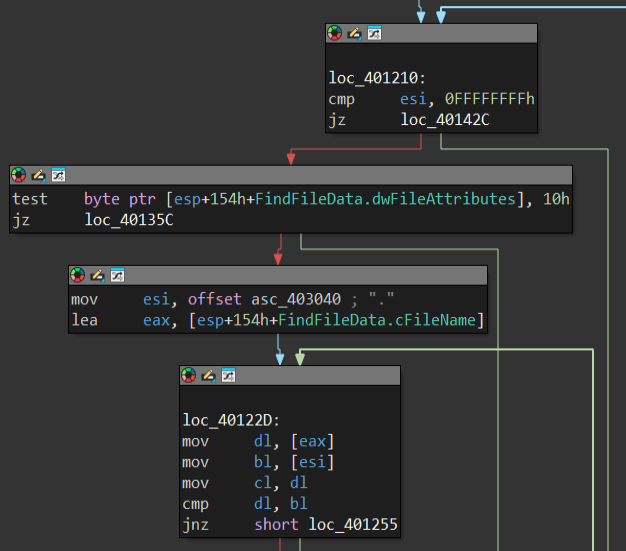The width and height of the screenshot is (626, 551).
Task: Select the 'mov bl, [esi]' instruction
Action: [x=258, y=462]
